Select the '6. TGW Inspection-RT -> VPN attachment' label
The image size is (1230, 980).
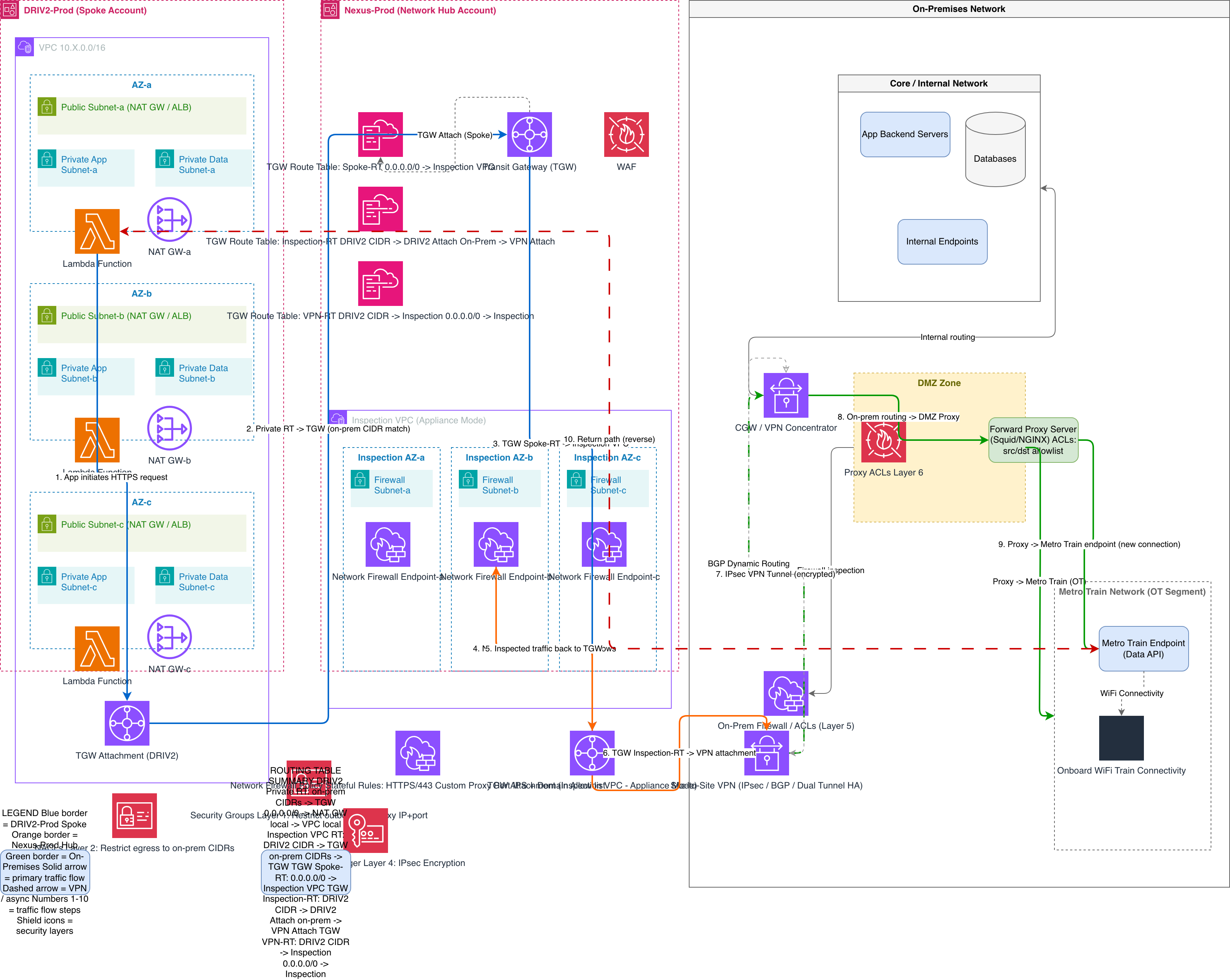pos(679,753)
